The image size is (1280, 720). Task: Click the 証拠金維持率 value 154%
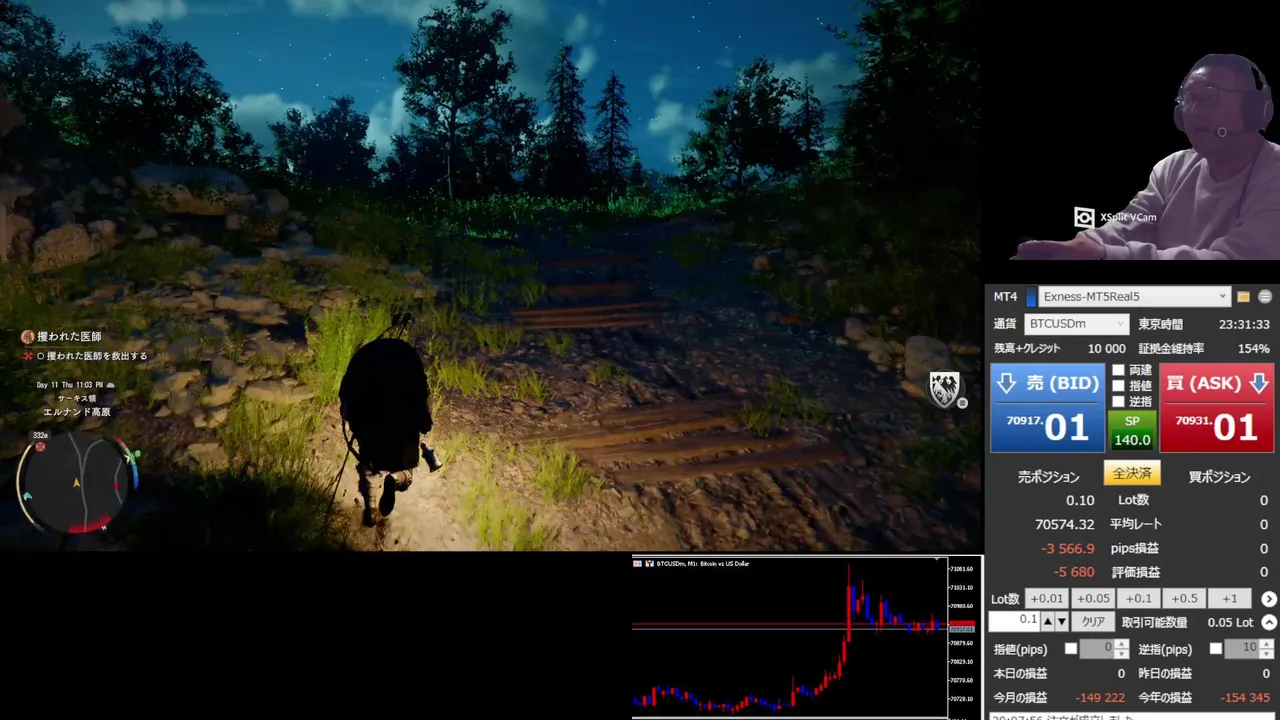point(1254,348)
